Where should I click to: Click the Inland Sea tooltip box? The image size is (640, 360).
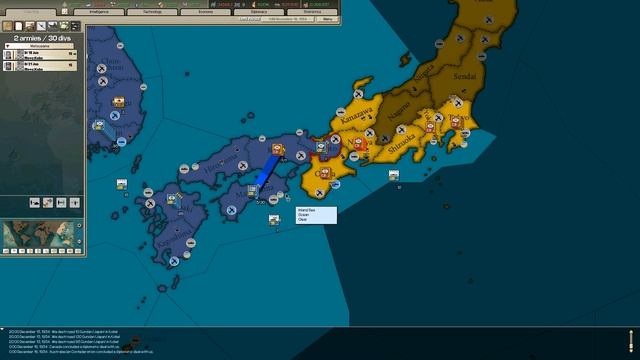point(316,215)
